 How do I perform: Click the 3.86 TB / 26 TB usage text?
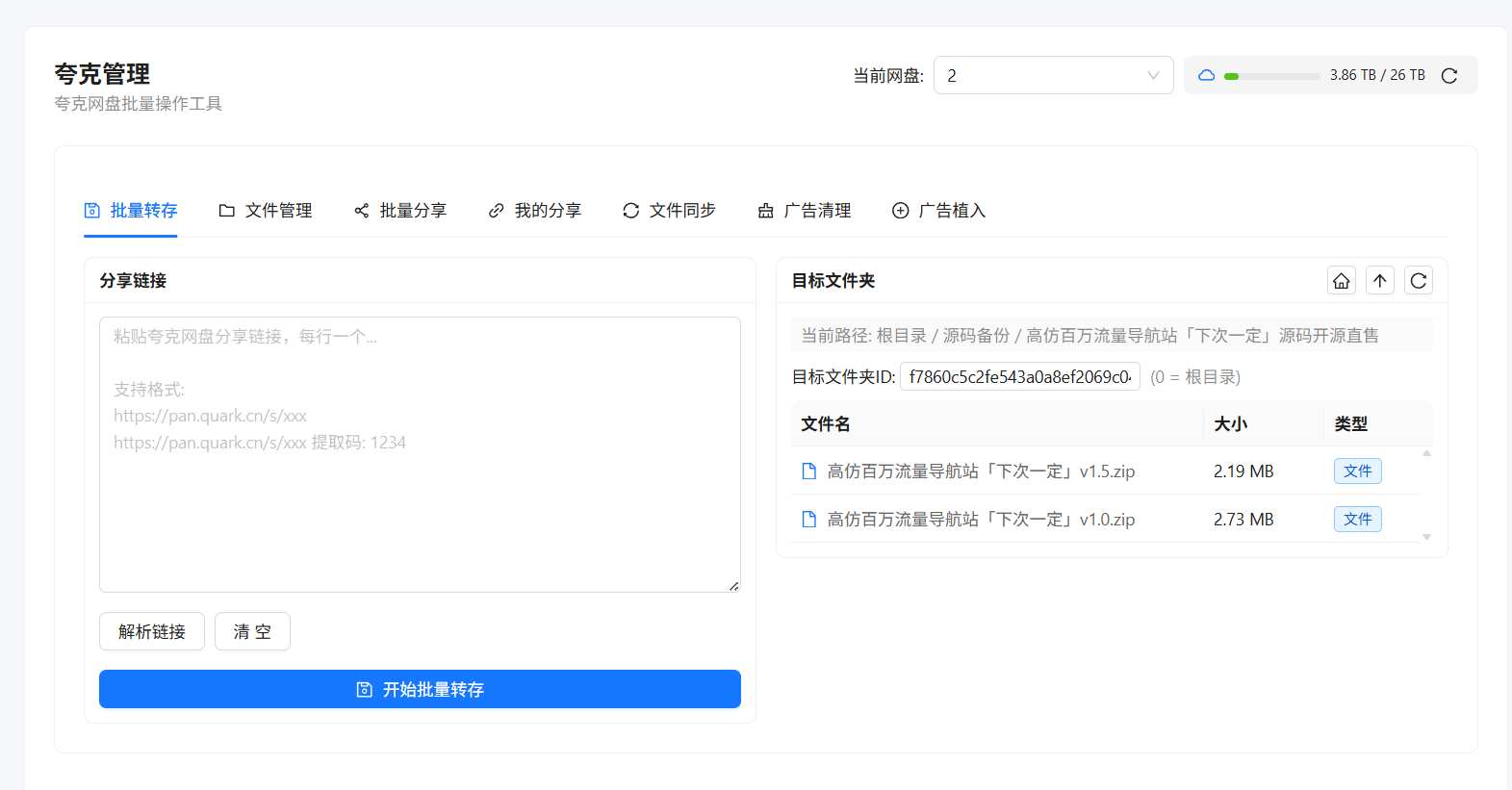tap(1377, 75)
